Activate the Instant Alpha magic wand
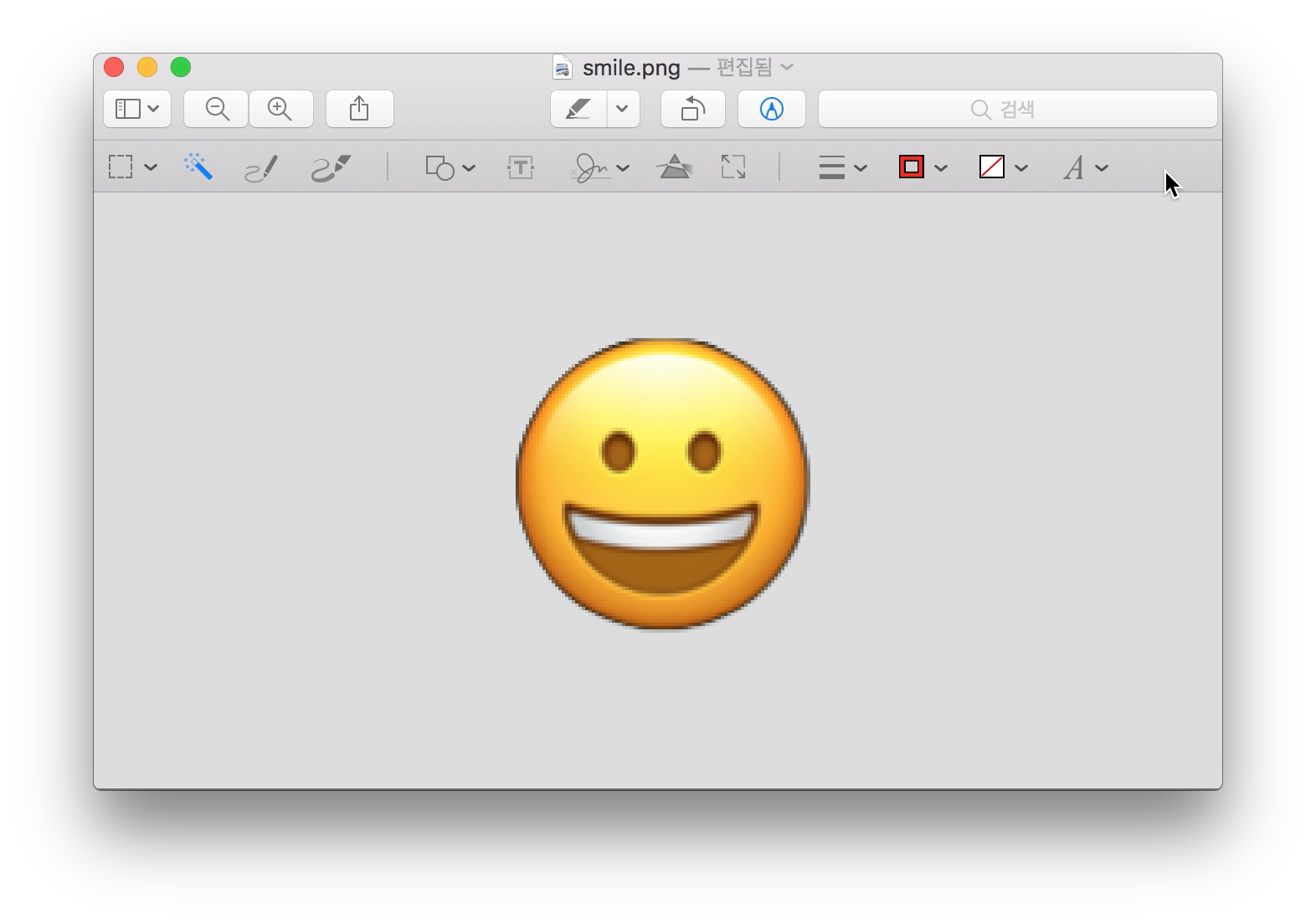Viewport: 1316px width, 924px height. click(x=198, y=167)
